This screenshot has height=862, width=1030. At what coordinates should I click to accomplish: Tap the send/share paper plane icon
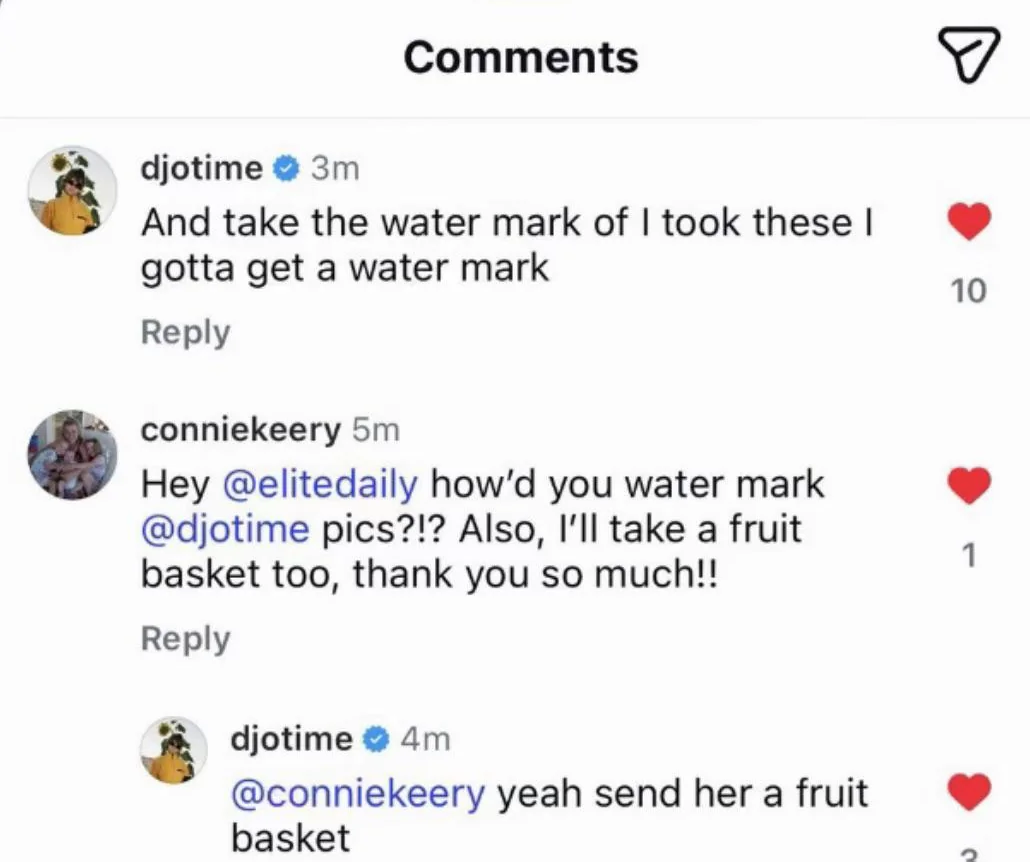point(968,54)
